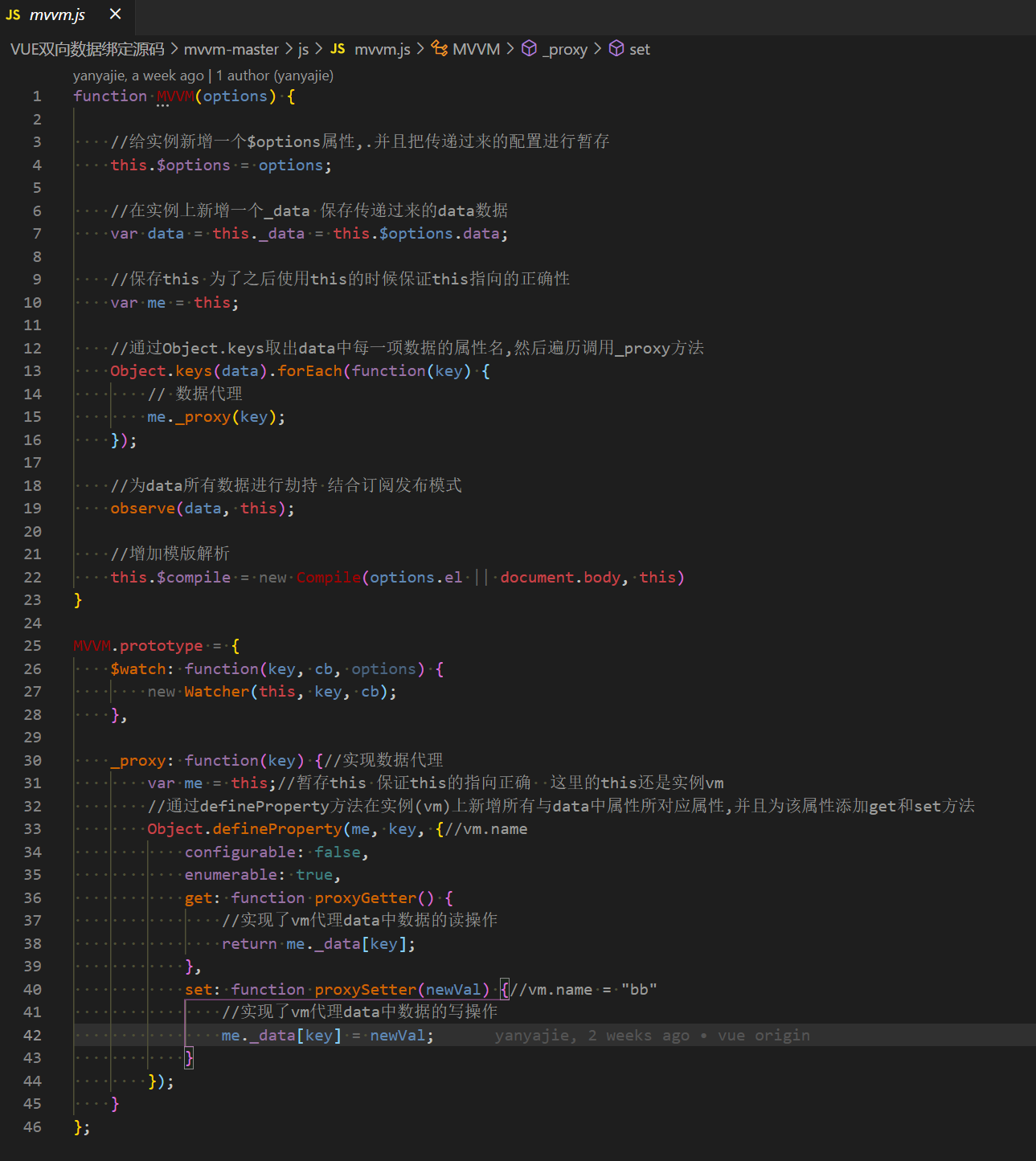Select the mvvm.js tab
1036x1161 pixels.
(x=68, y=17)
